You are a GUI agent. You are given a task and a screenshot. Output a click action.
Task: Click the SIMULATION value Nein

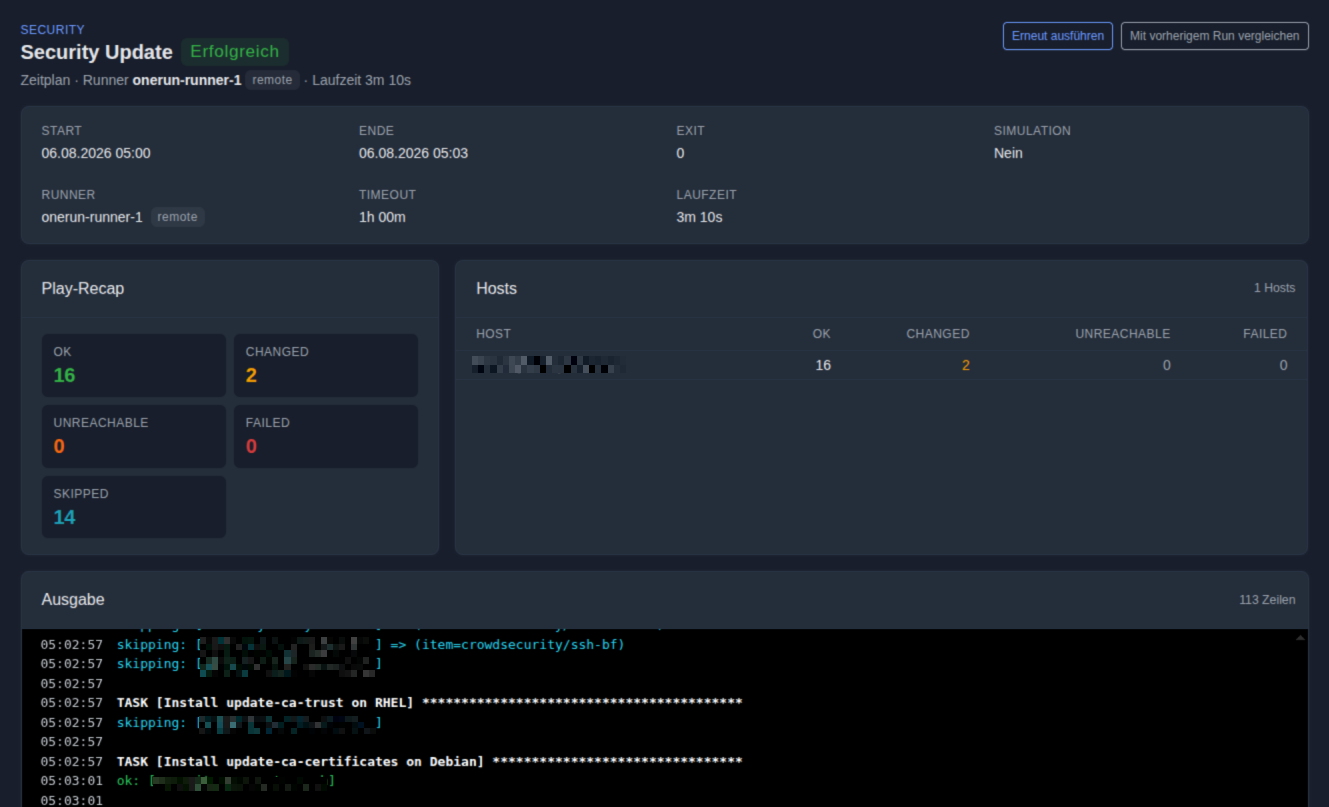coord(1008,153)
